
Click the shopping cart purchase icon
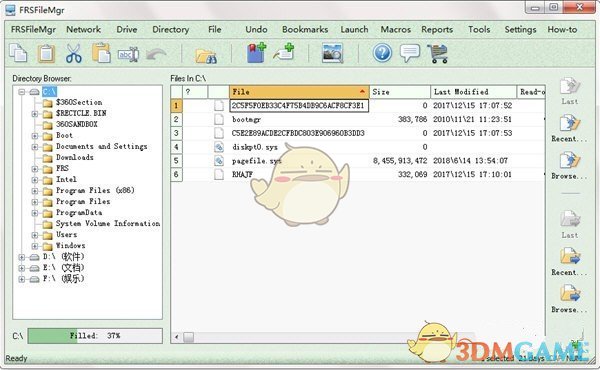coord(437,53)
